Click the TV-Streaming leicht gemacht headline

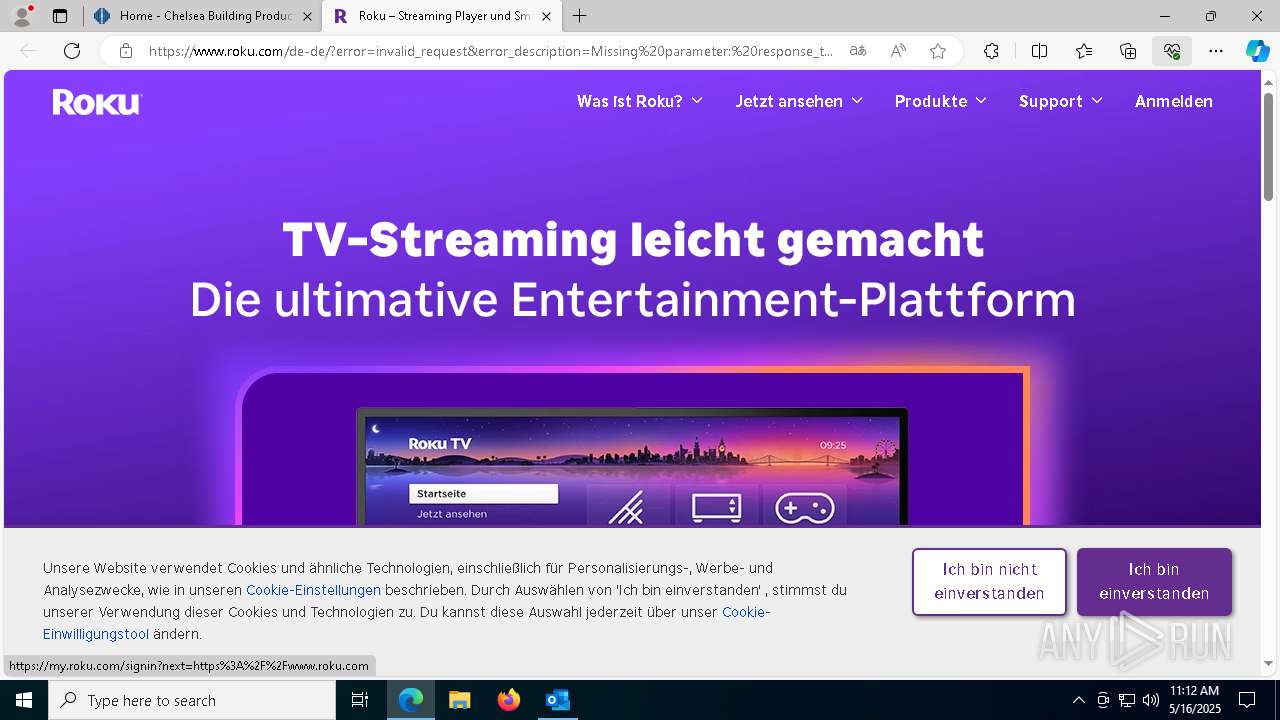point(633,240)
